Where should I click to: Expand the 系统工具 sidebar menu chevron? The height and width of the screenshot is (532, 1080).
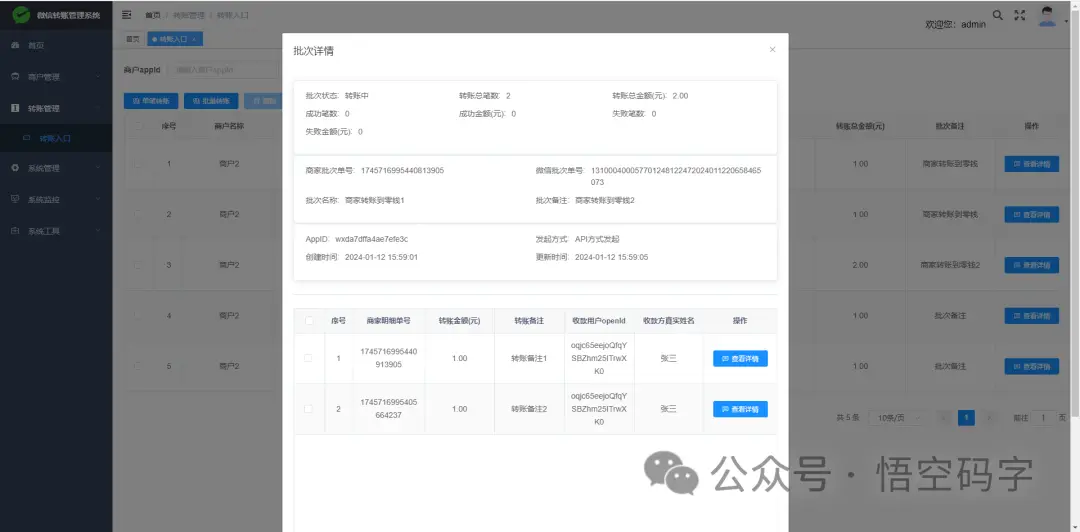(98, 231)
